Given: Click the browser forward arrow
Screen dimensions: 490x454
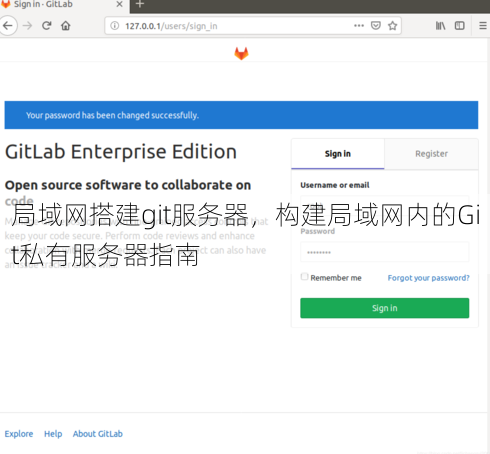Looking at the screenshot, I should click(x=28, y=26).
